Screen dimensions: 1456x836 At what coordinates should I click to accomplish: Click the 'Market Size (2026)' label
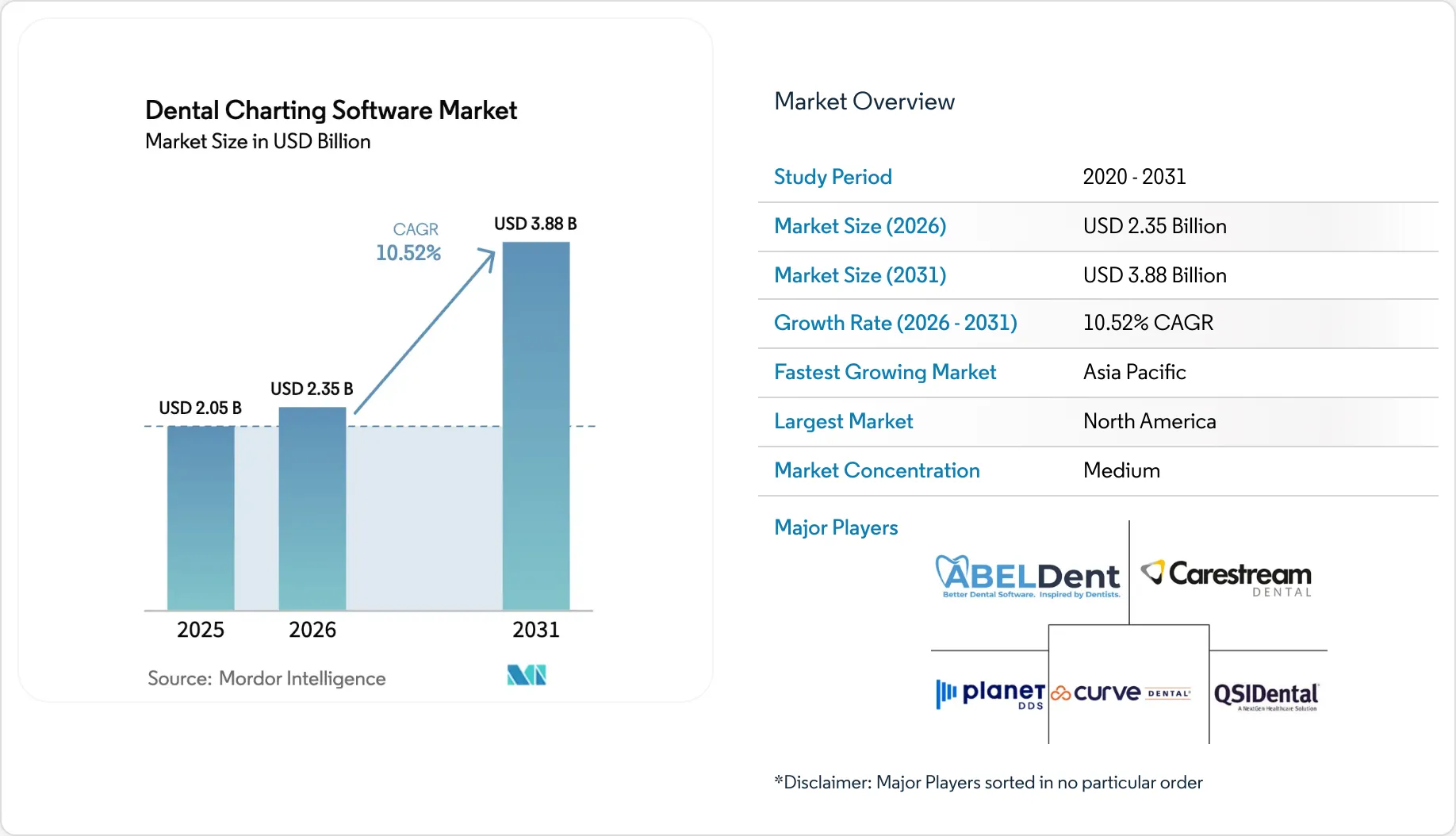tap(860, 226)
